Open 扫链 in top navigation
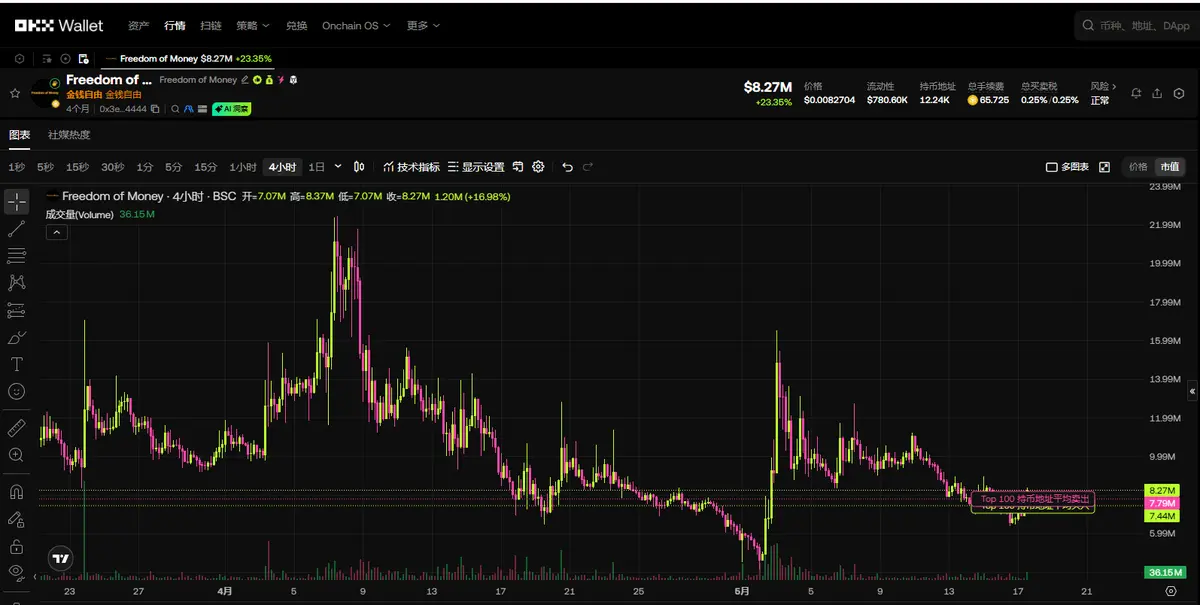Viewport: 1200px width, 605px height. pos(211,25)
